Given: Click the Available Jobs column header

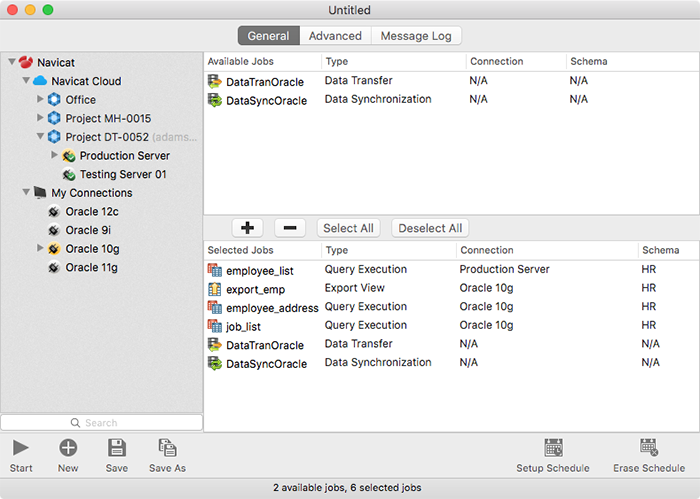Looking at the screenshot, I should 262,62.
